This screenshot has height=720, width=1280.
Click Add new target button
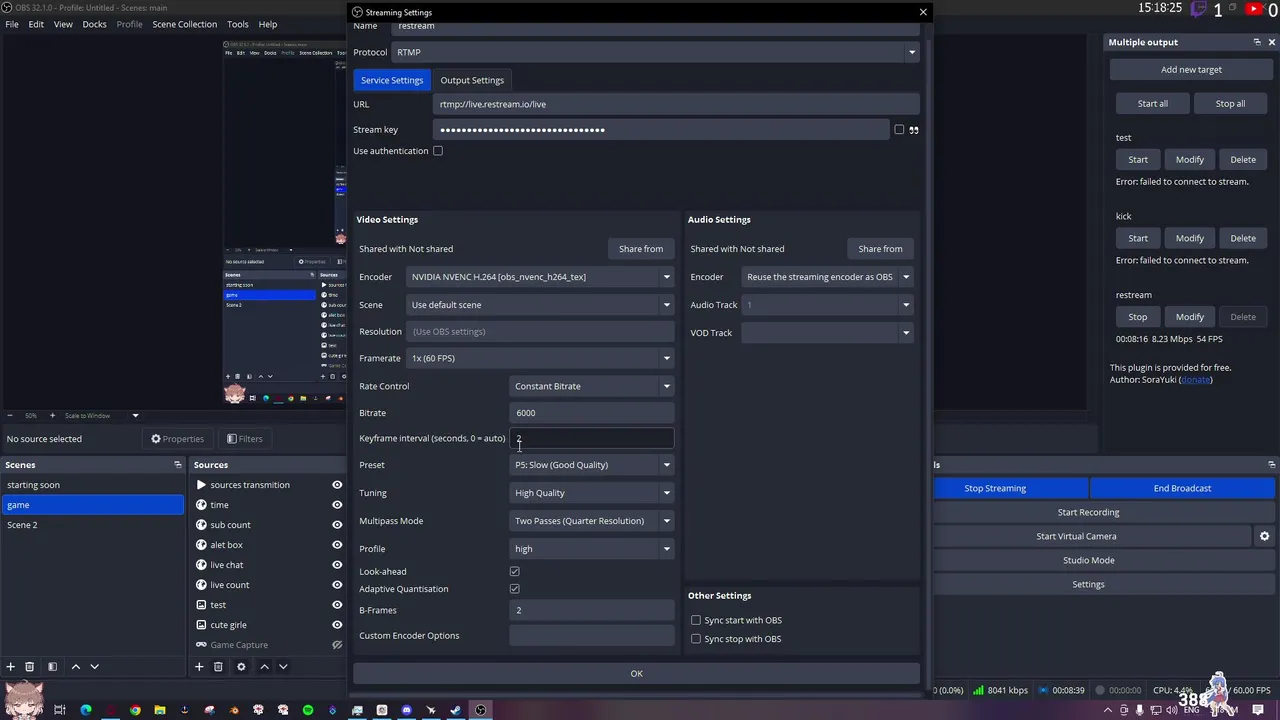coord(1191,70)
